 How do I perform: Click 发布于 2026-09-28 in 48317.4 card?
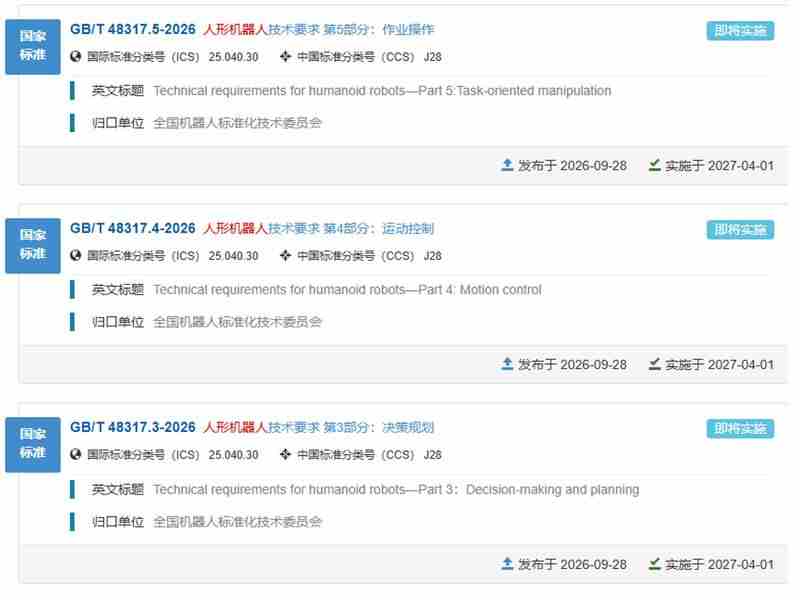tap(572, 365)
